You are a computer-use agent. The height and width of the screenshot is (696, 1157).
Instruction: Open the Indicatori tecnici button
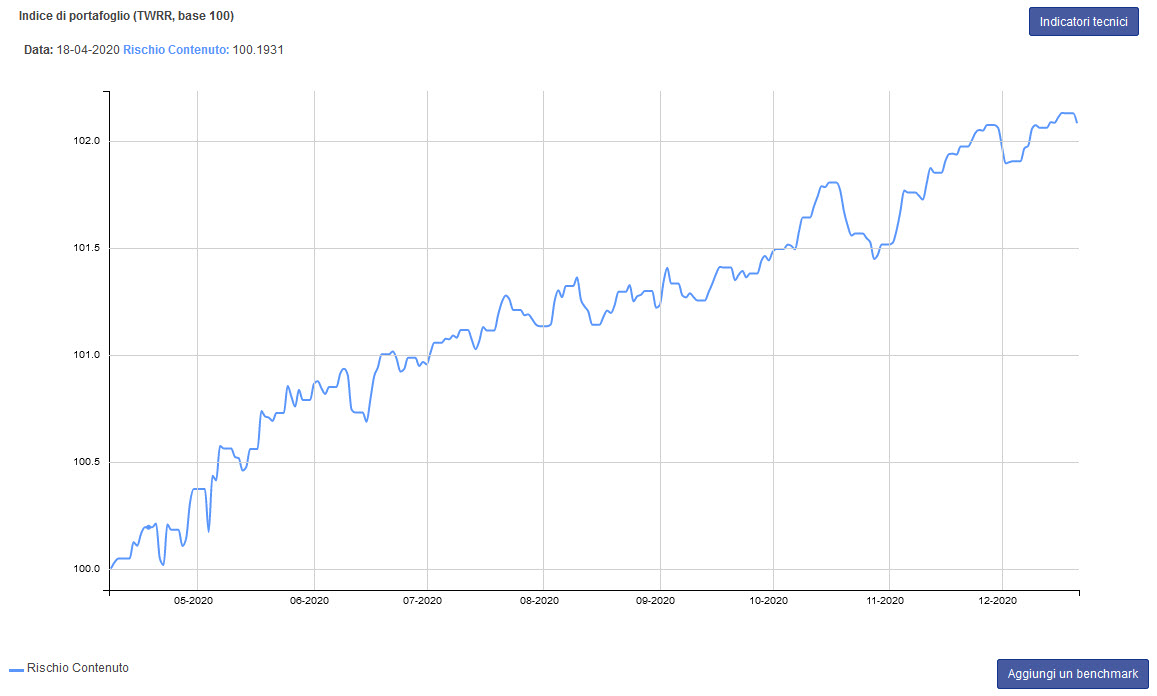pyautogui.click(x=1083, y=21)
